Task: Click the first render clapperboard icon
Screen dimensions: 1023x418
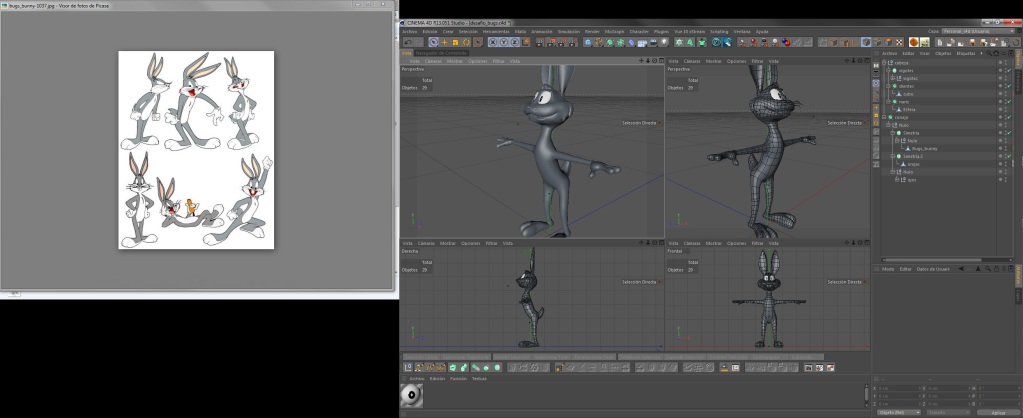Action: (x=540, y=42)
